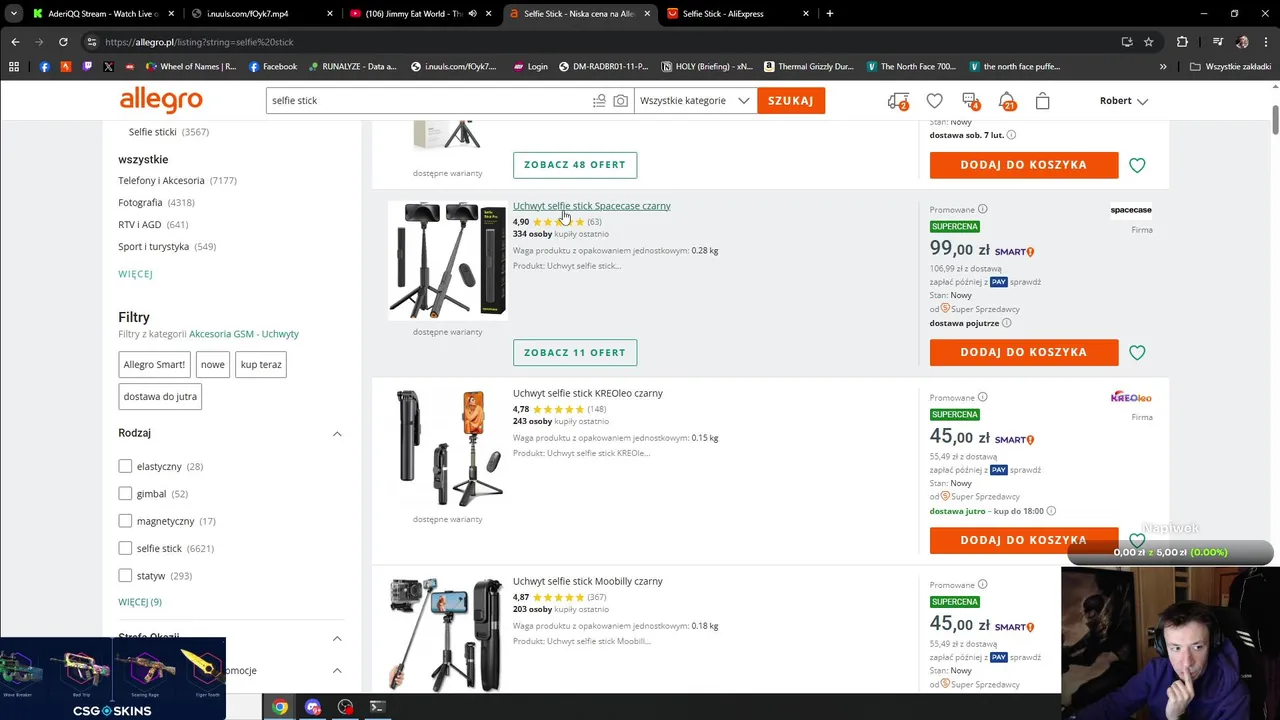The height and width of the screenshot is (720, 1280).
Task: Open the Wszystkie kategorie dropdown
Action: [x=695, y=101]
